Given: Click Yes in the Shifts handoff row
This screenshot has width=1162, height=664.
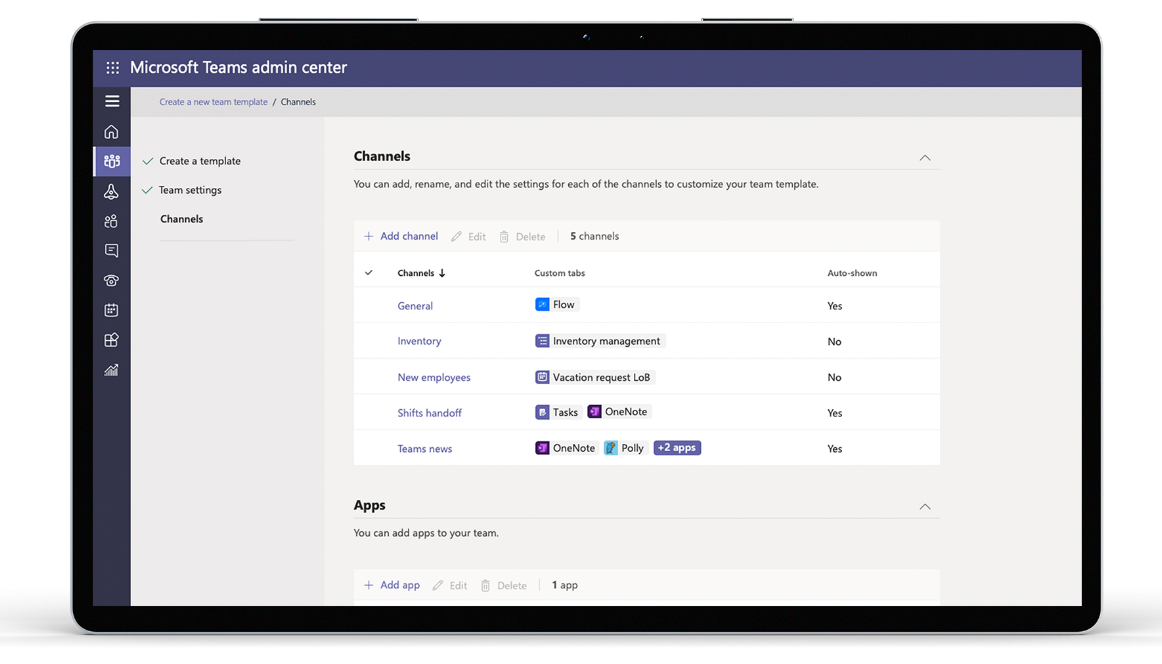Looking at the screenshot, I should (x=834, y=413).
